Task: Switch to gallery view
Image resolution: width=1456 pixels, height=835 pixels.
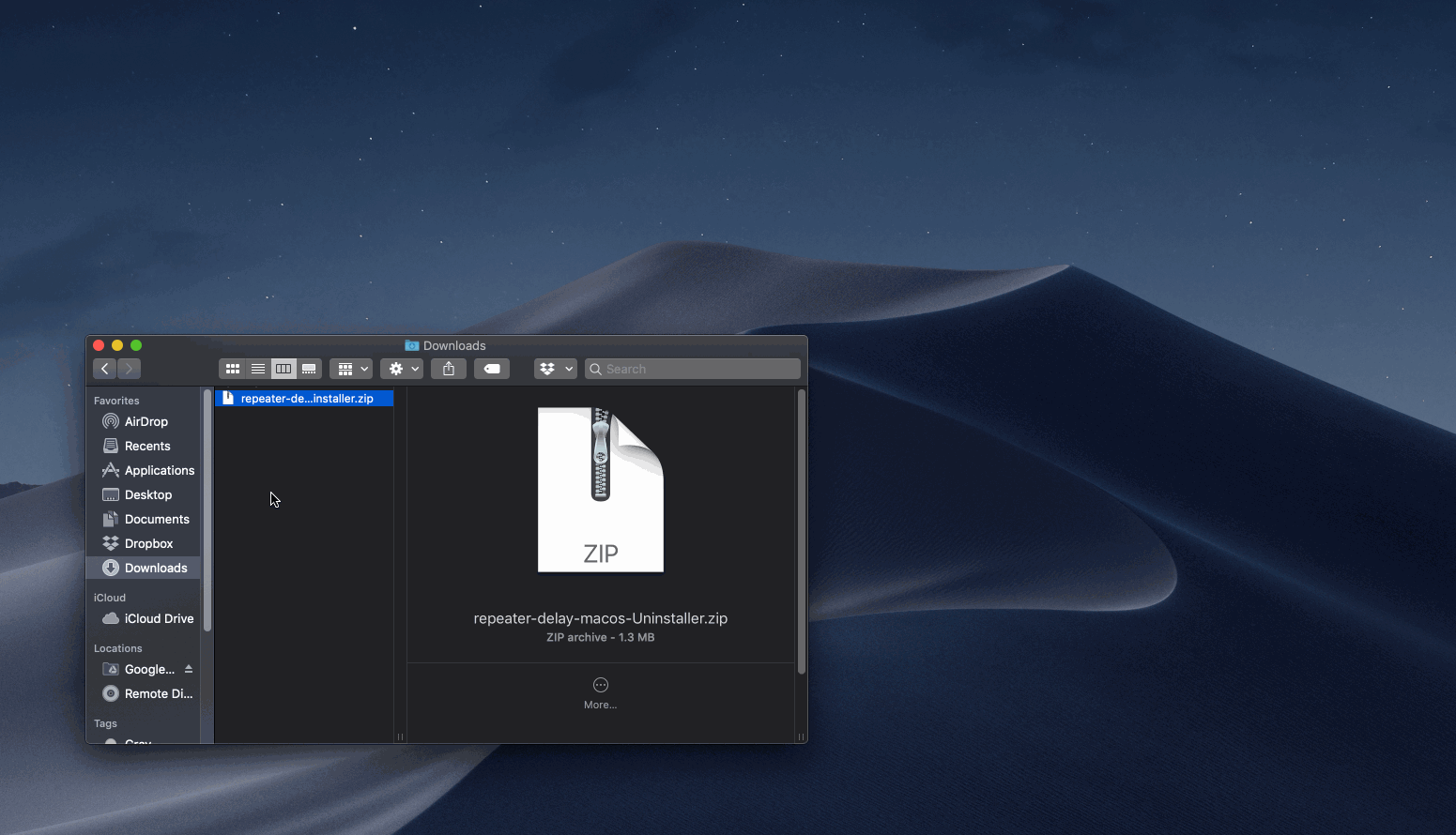Action: click(309, 369)
